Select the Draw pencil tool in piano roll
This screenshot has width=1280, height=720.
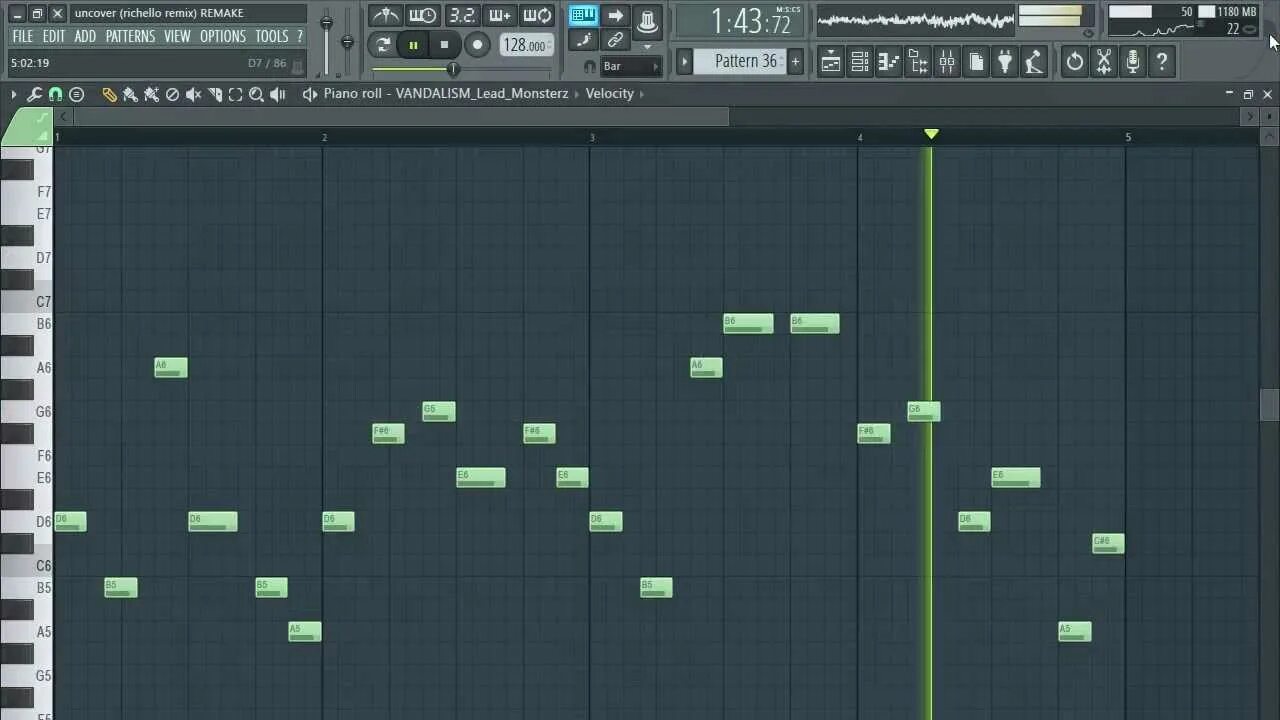coord(109,94)
